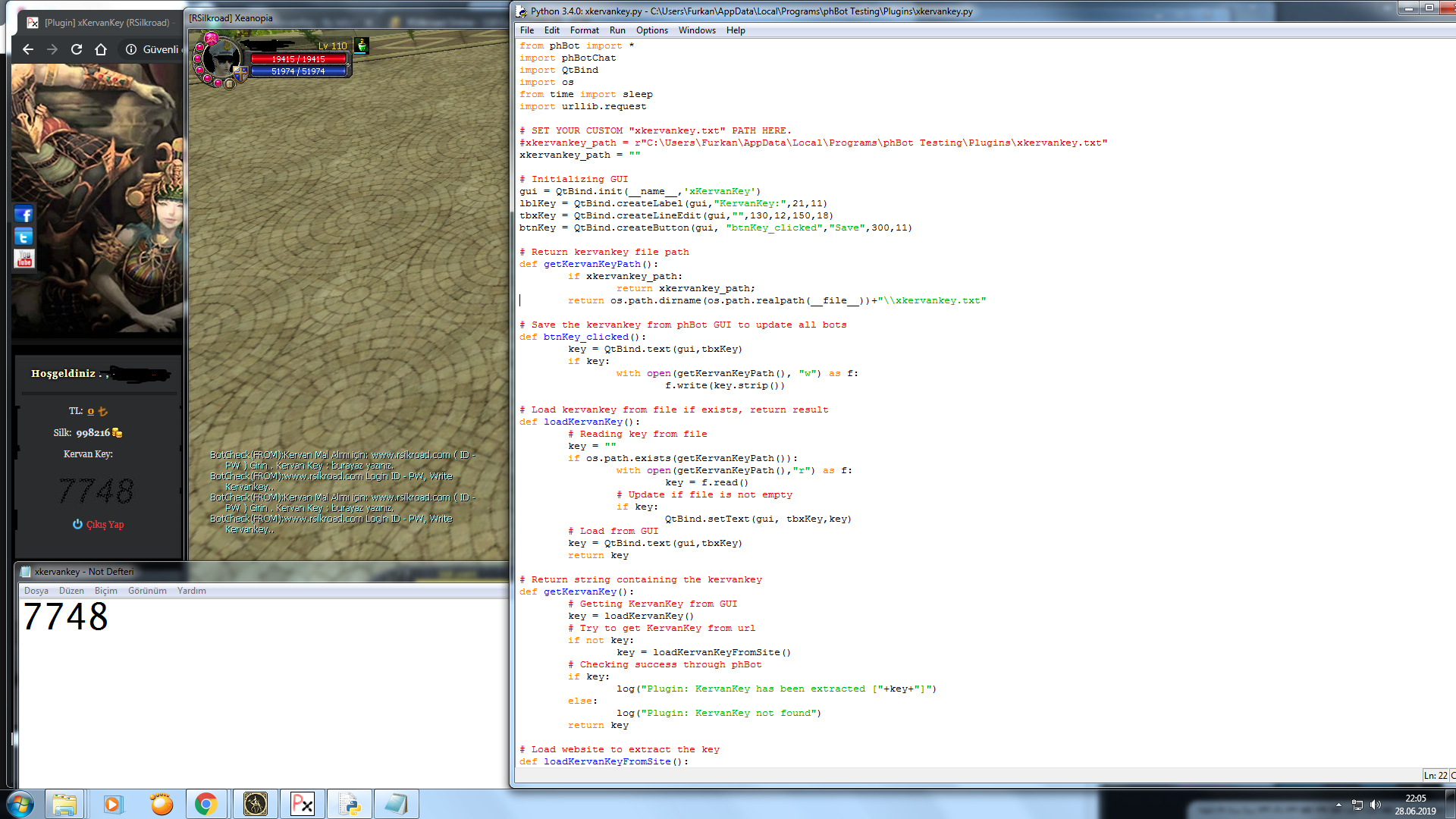Open Chrome from the taskbar
1456x819 pixels.
point(206,804)
